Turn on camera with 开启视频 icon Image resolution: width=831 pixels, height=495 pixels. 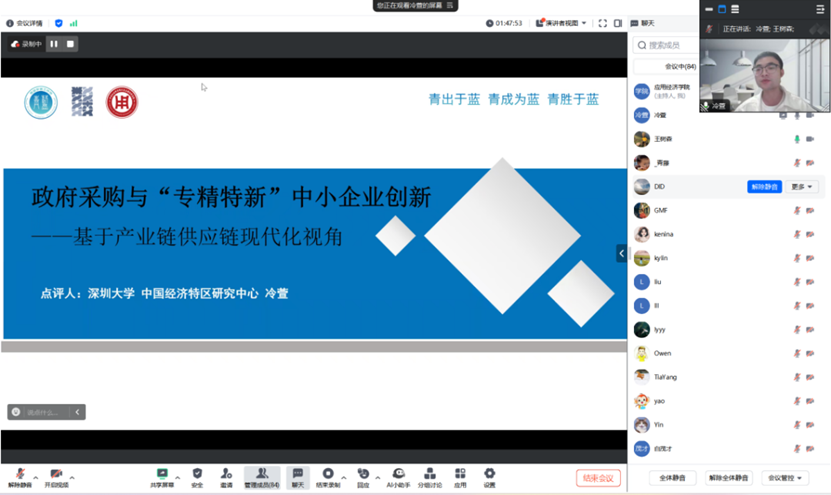pos(56,477)
